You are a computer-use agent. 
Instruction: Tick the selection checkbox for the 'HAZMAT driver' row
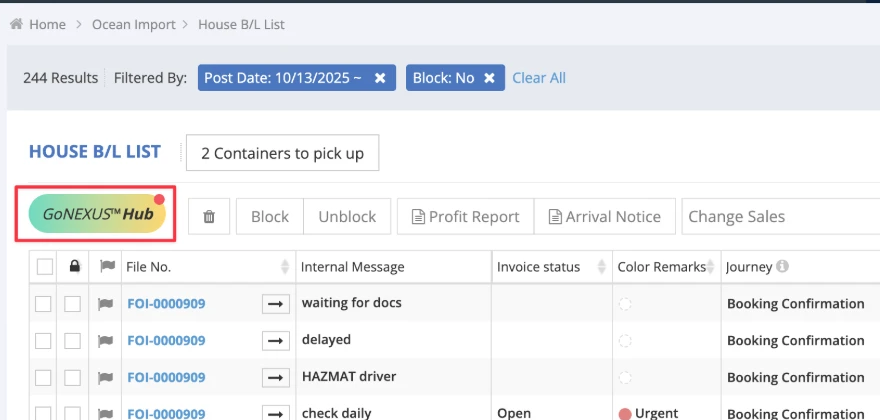coord(43,378)
